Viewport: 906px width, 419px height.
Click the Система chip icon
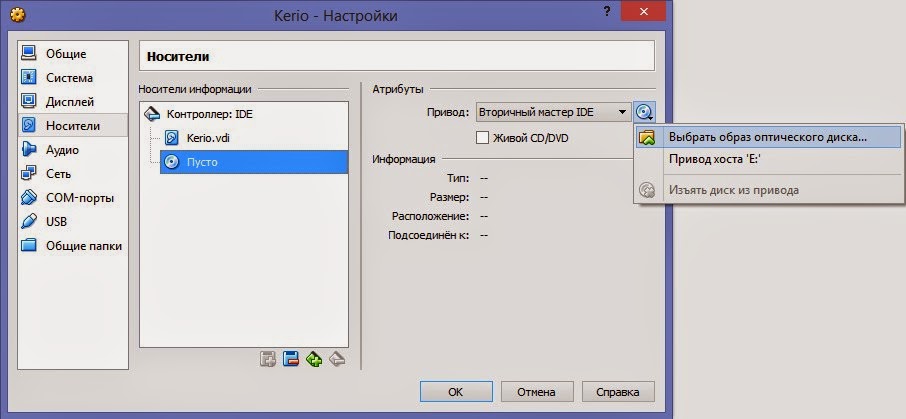(x=29, y=77)
